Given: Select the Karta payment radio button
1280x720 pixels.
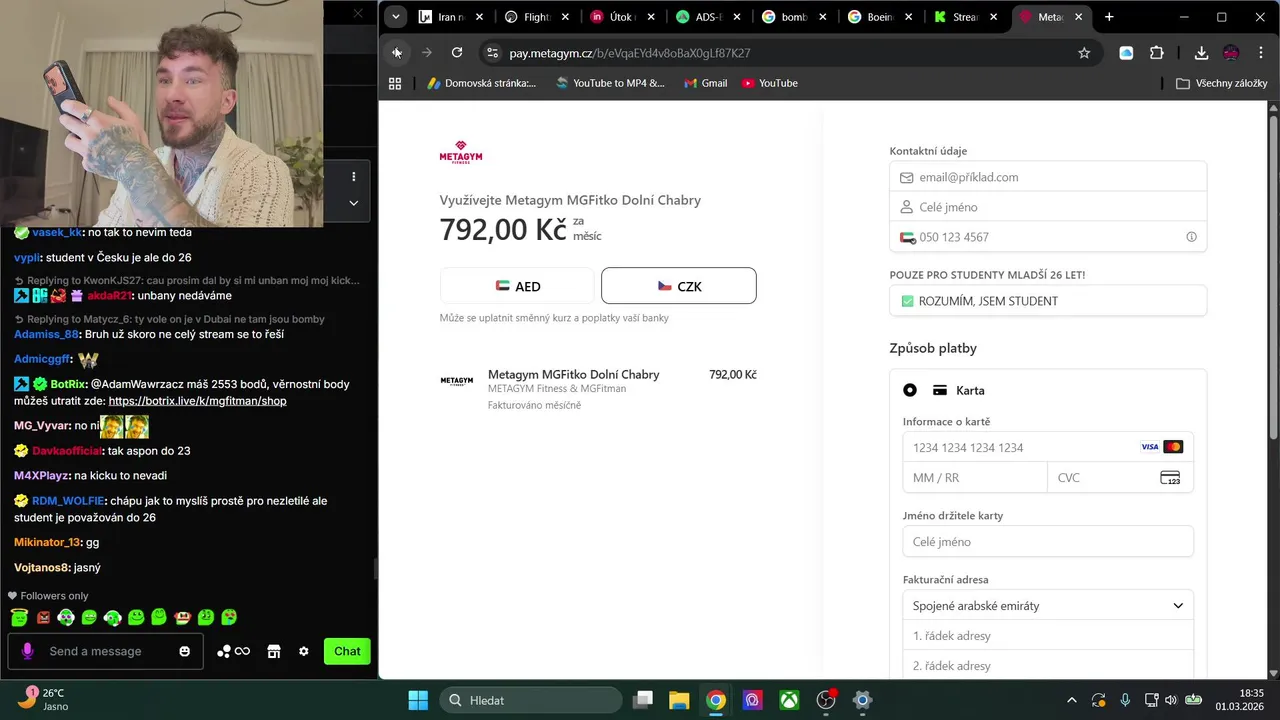Looking at the screenshot, I should click(910, 390).
